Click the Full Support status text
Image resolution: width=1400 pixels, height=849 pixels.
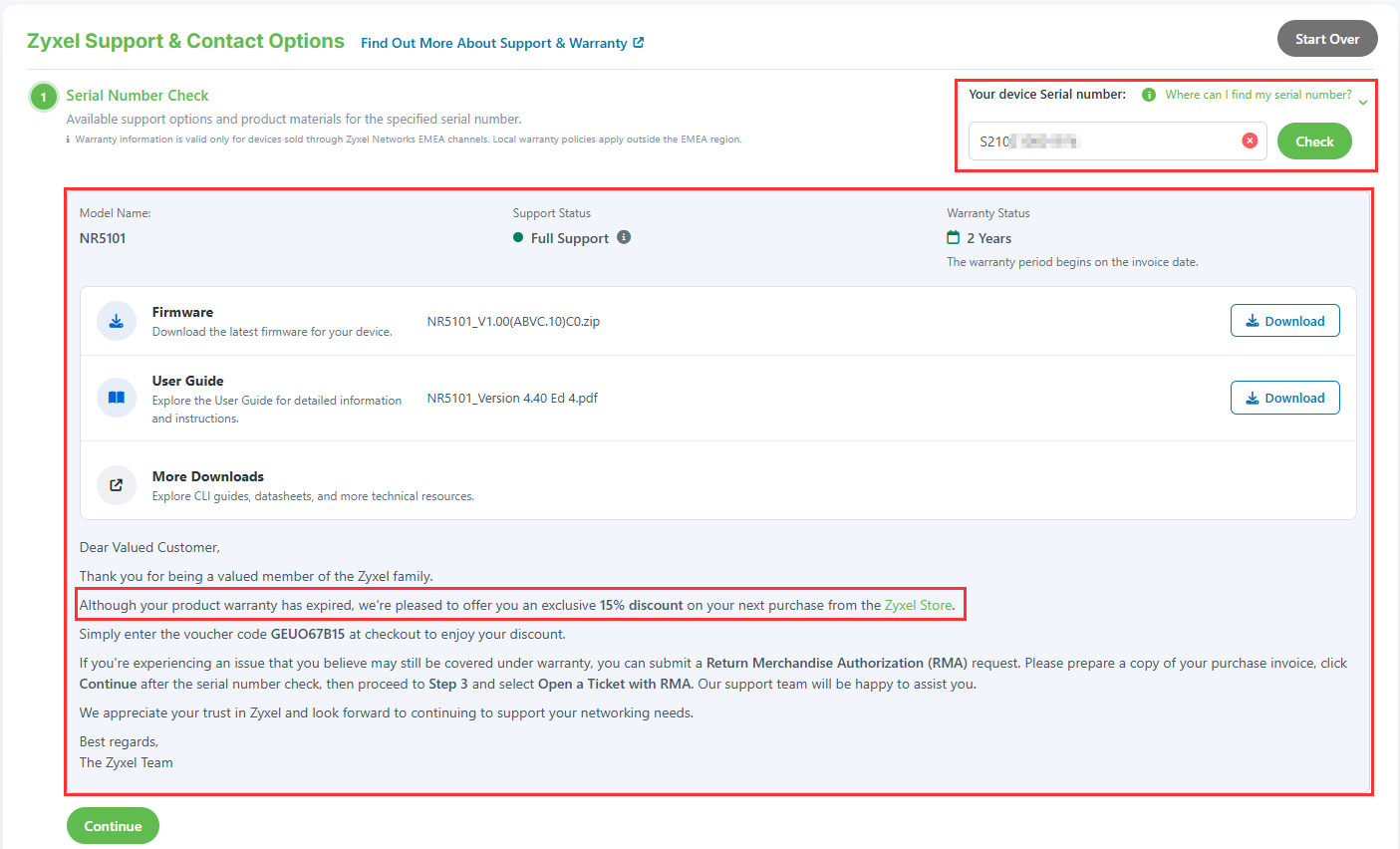point(570,238)
